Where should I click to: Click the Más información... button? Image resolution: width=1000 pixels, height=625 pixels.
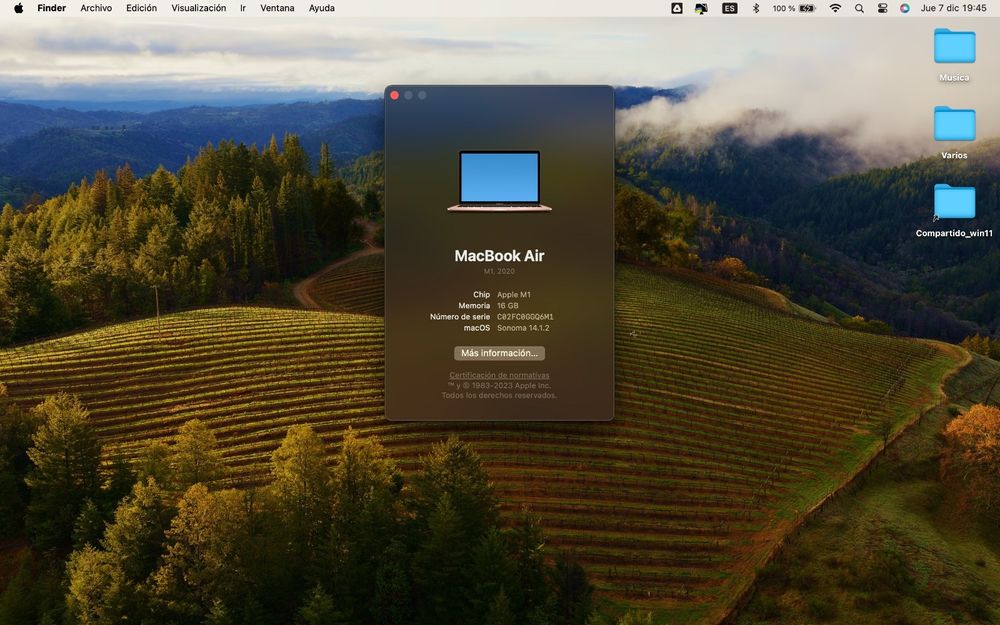point(499,353)
